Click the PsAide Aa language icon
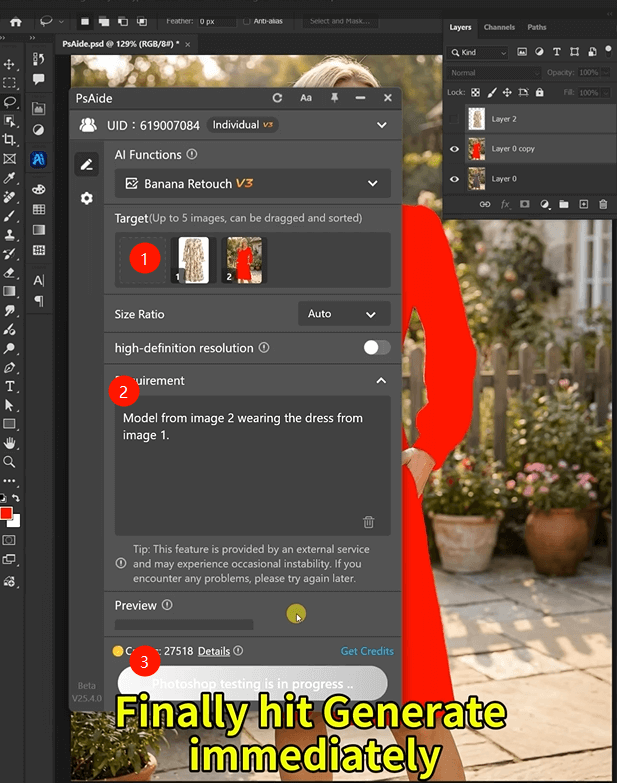 pos(306,98)
